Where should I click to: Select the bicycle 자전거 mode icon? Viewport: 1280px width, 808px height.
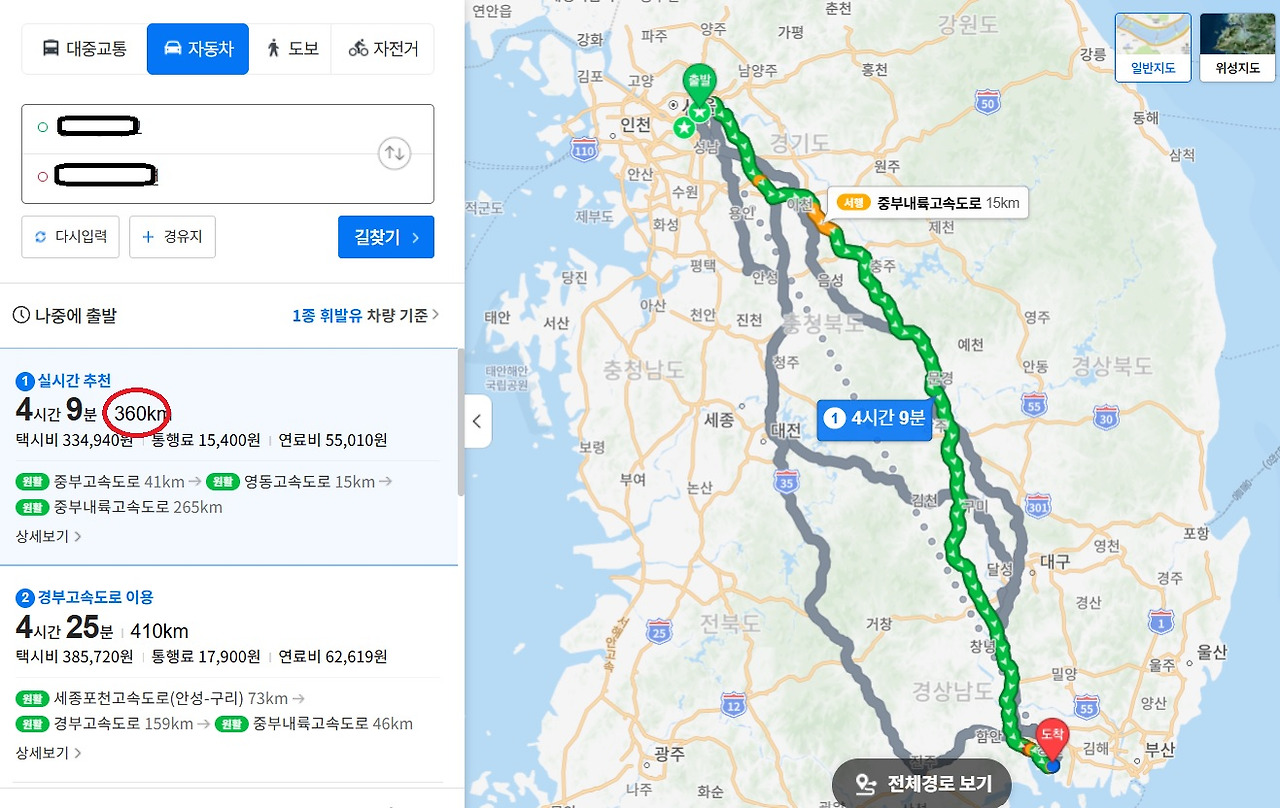tap(383, 48)
